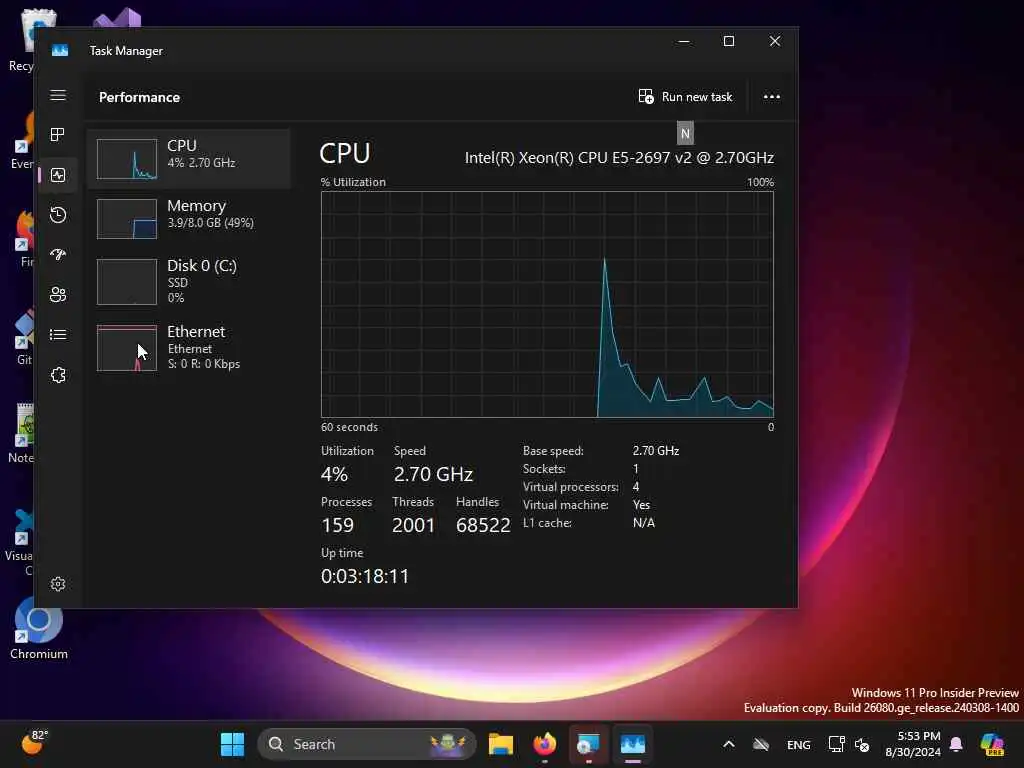Select the Disk 0 (C:) entry

click(x=189, y=281)
